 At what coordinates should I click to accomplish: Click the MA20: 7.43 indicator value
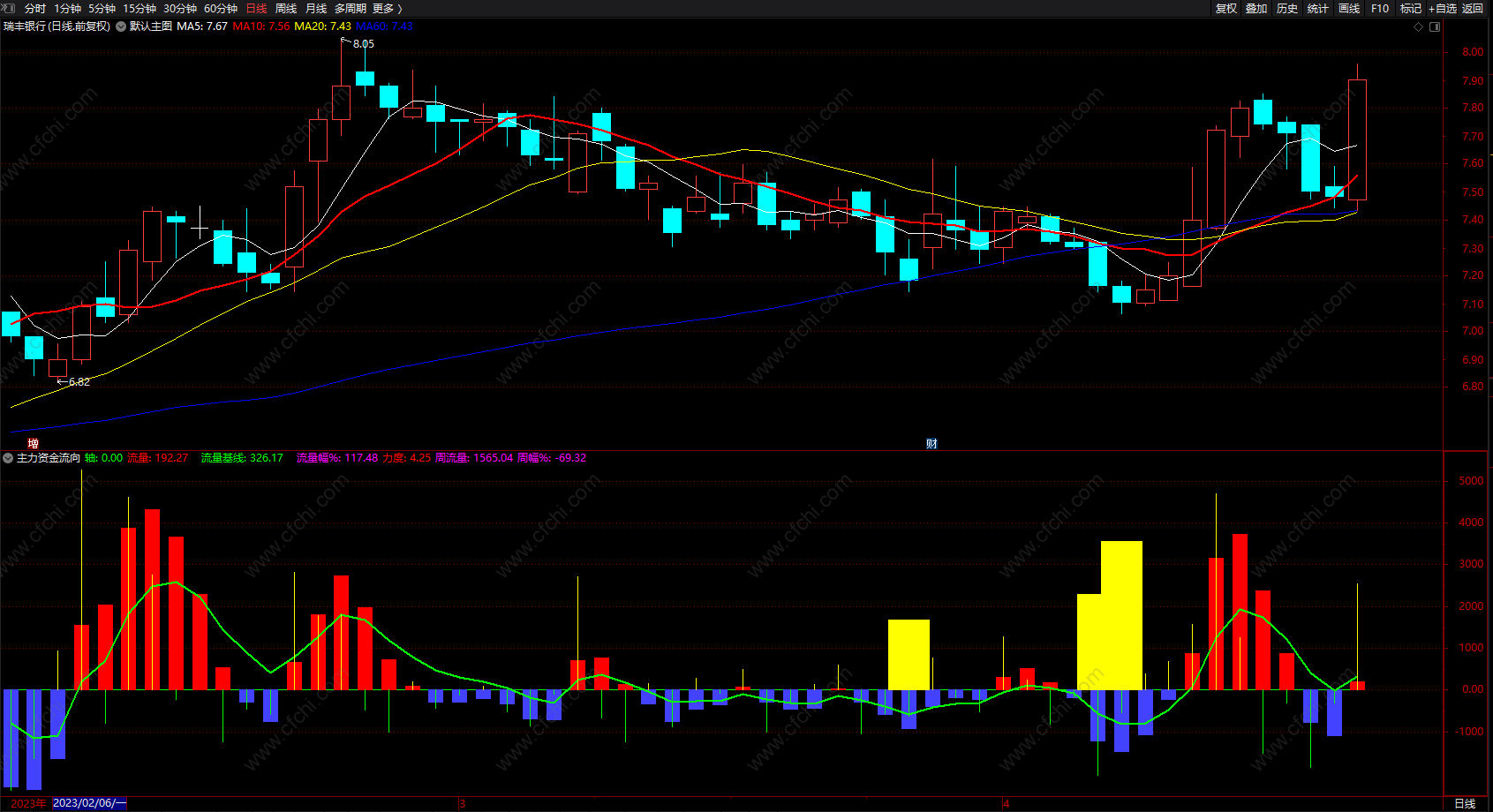coord(322,26)
